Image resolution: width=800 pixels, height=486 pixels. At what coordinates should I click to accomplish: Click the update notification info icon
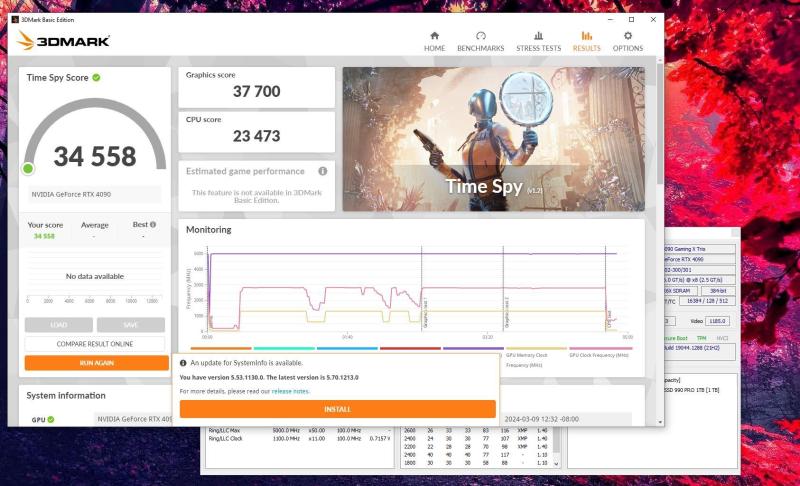(x=183, y=363)
